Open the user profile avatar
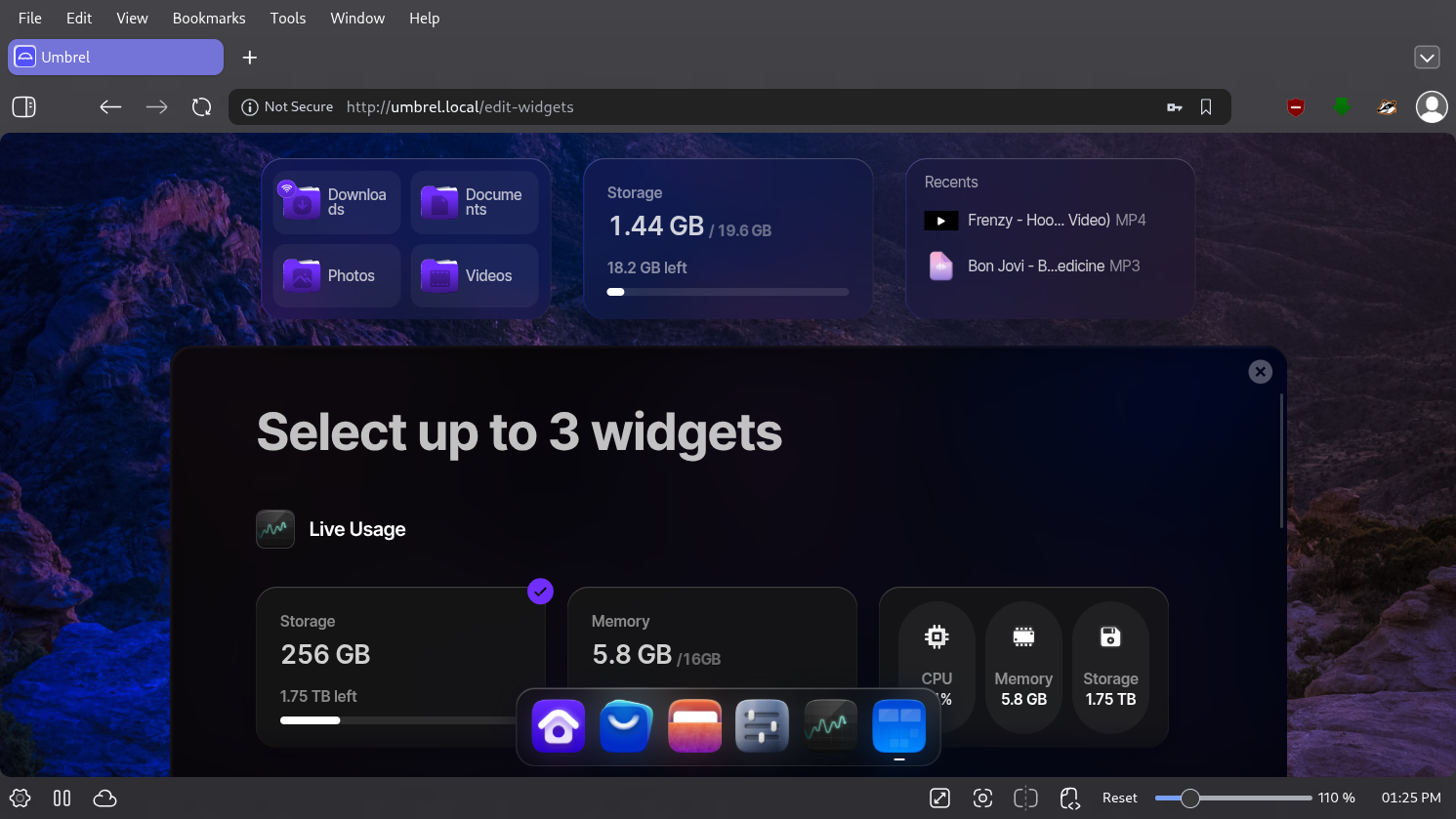This screenshot has height=819, width=1456. tap(1432, 106)
